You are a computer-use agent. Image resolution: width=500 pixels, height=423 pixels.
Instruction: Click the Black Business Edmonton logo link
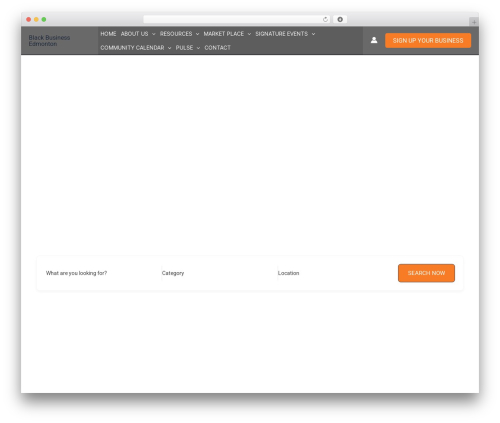tap(49, 41)
